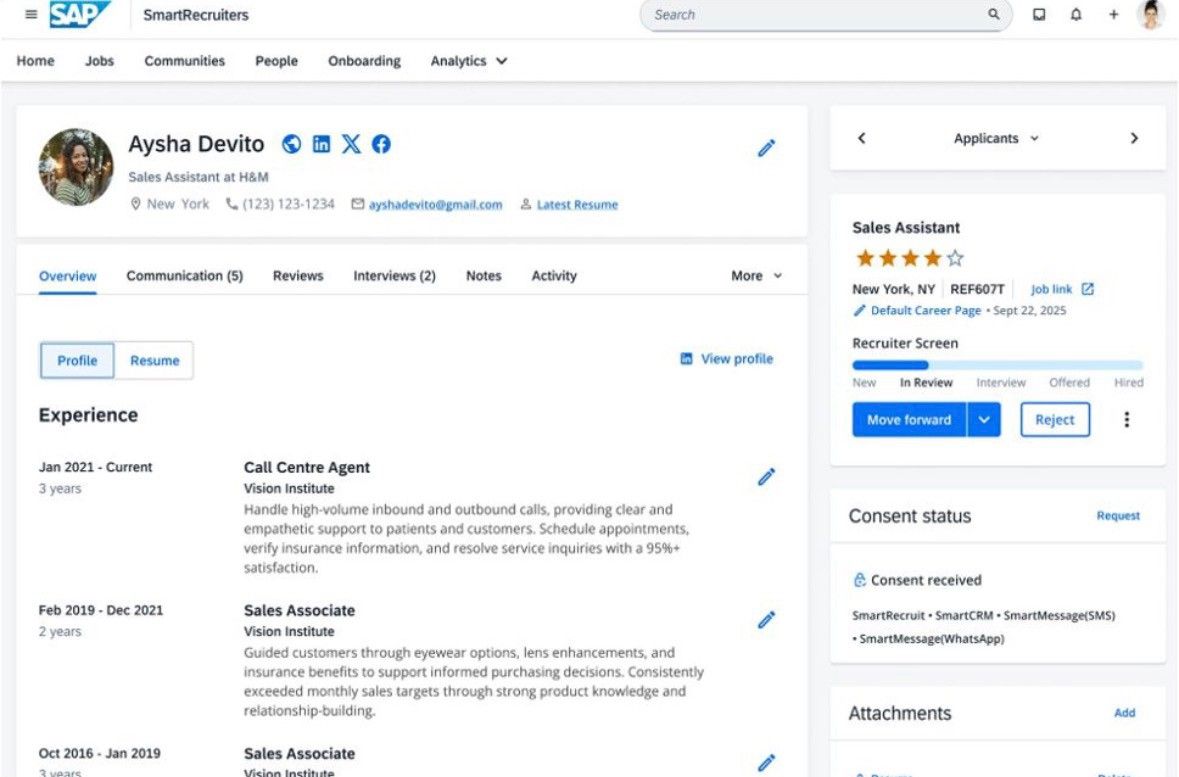Open Aysha Devito's X profile icon
The width and height of the screenshot is (1179, 777).
[x=351, y=144]
